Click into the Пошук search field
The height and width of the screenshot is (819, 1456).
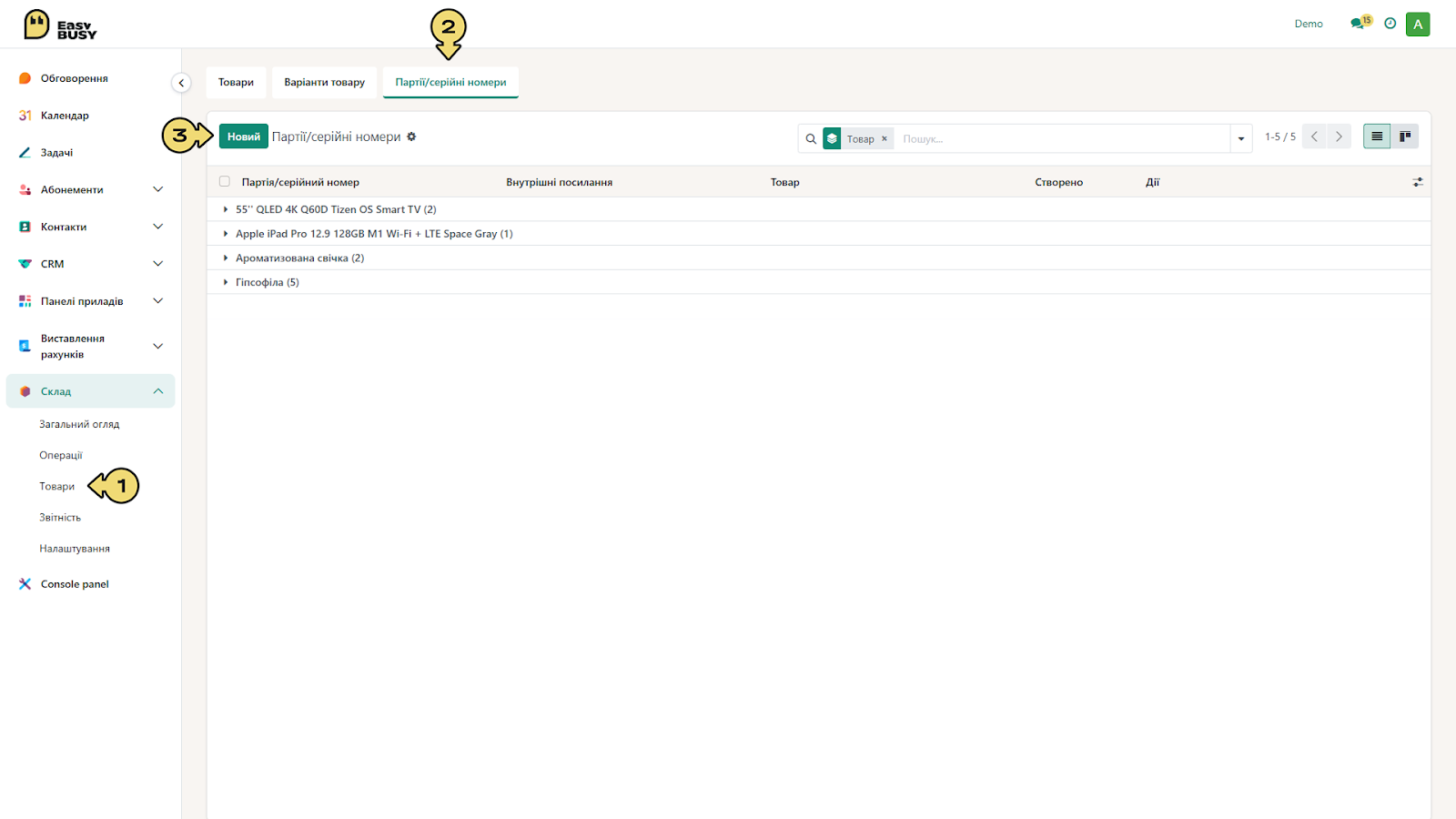(x=1063, y=139)
